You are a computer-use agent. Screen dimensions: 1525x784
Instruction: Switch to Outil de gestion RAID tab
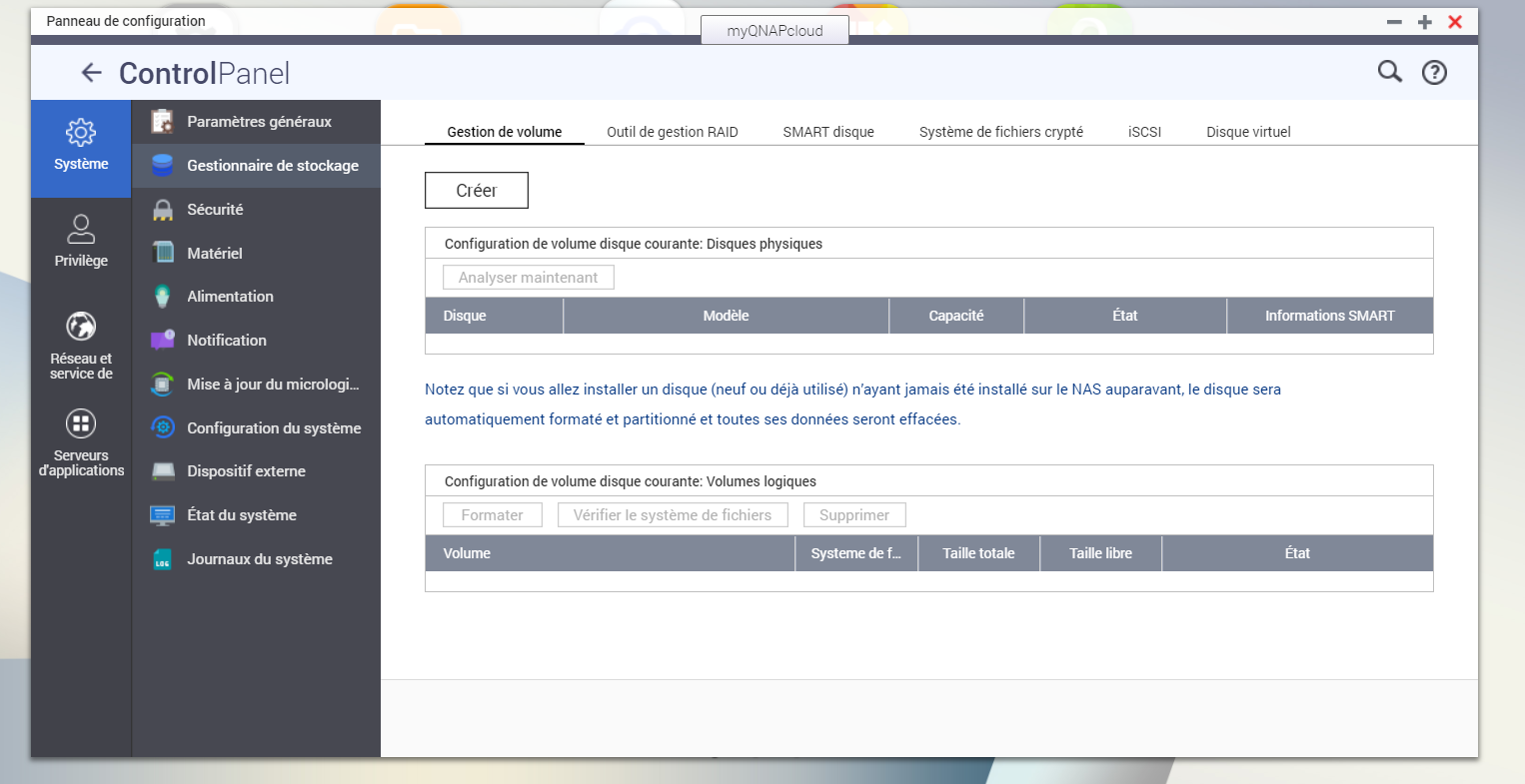(673, 132)
